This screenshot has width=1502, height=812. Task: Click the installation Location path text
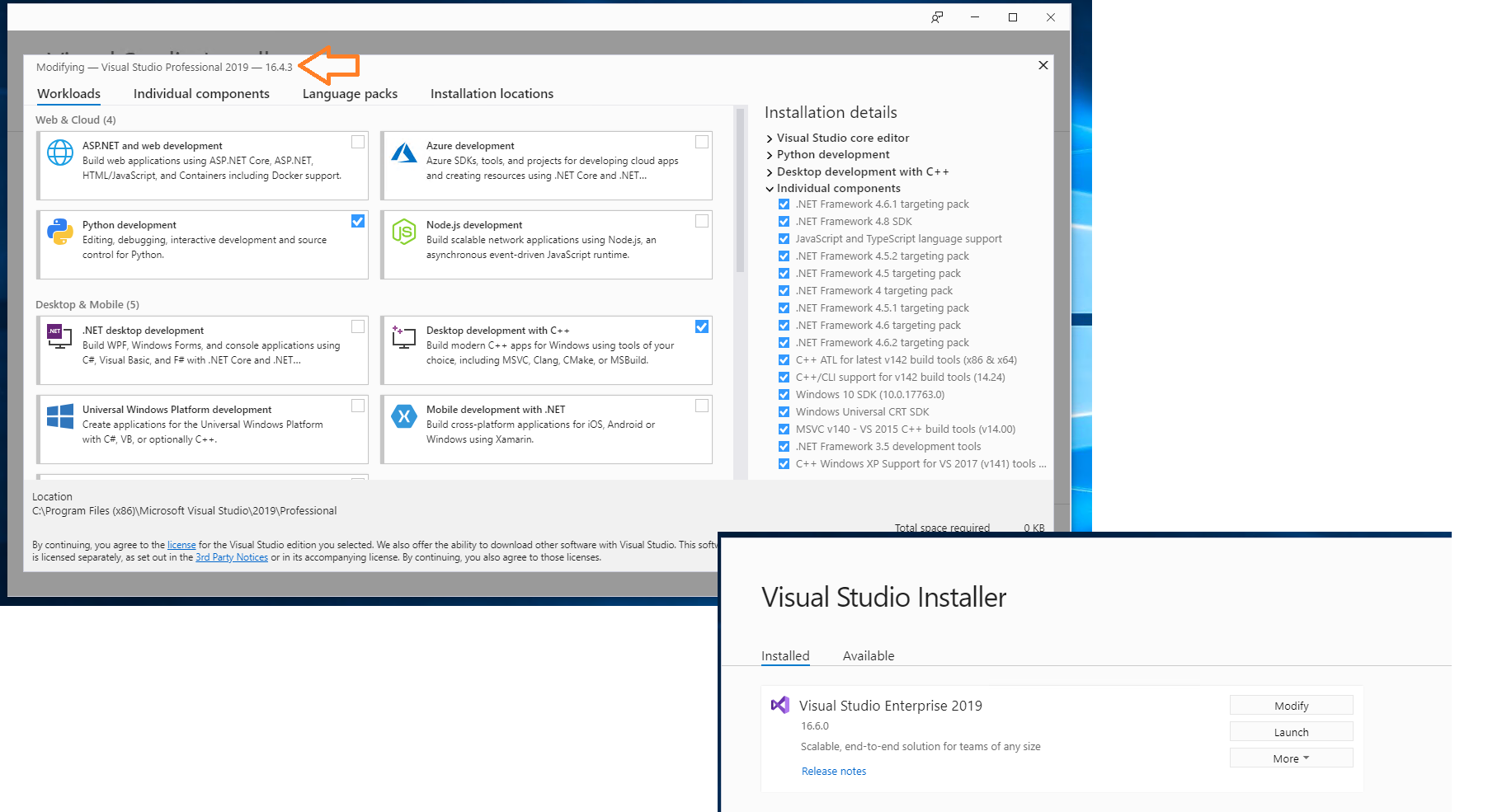coord(185,511)
